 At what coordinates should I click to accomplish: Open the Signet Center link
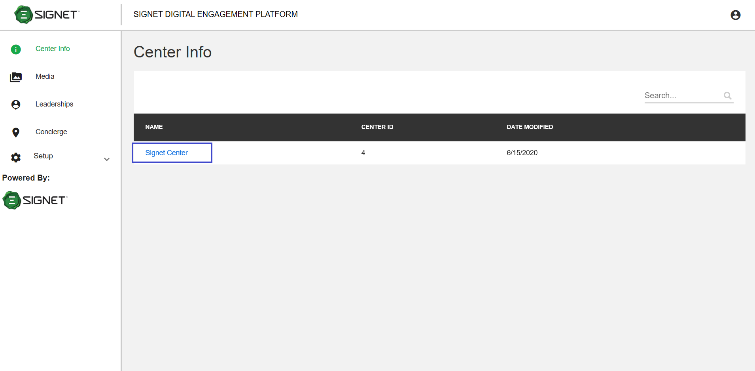167,153
